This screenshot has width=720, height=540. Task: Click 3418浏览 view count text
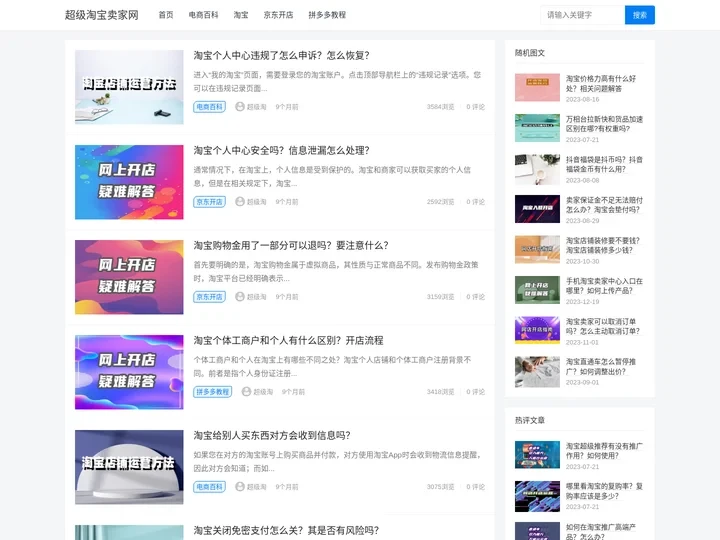click(x=440, y=392)
